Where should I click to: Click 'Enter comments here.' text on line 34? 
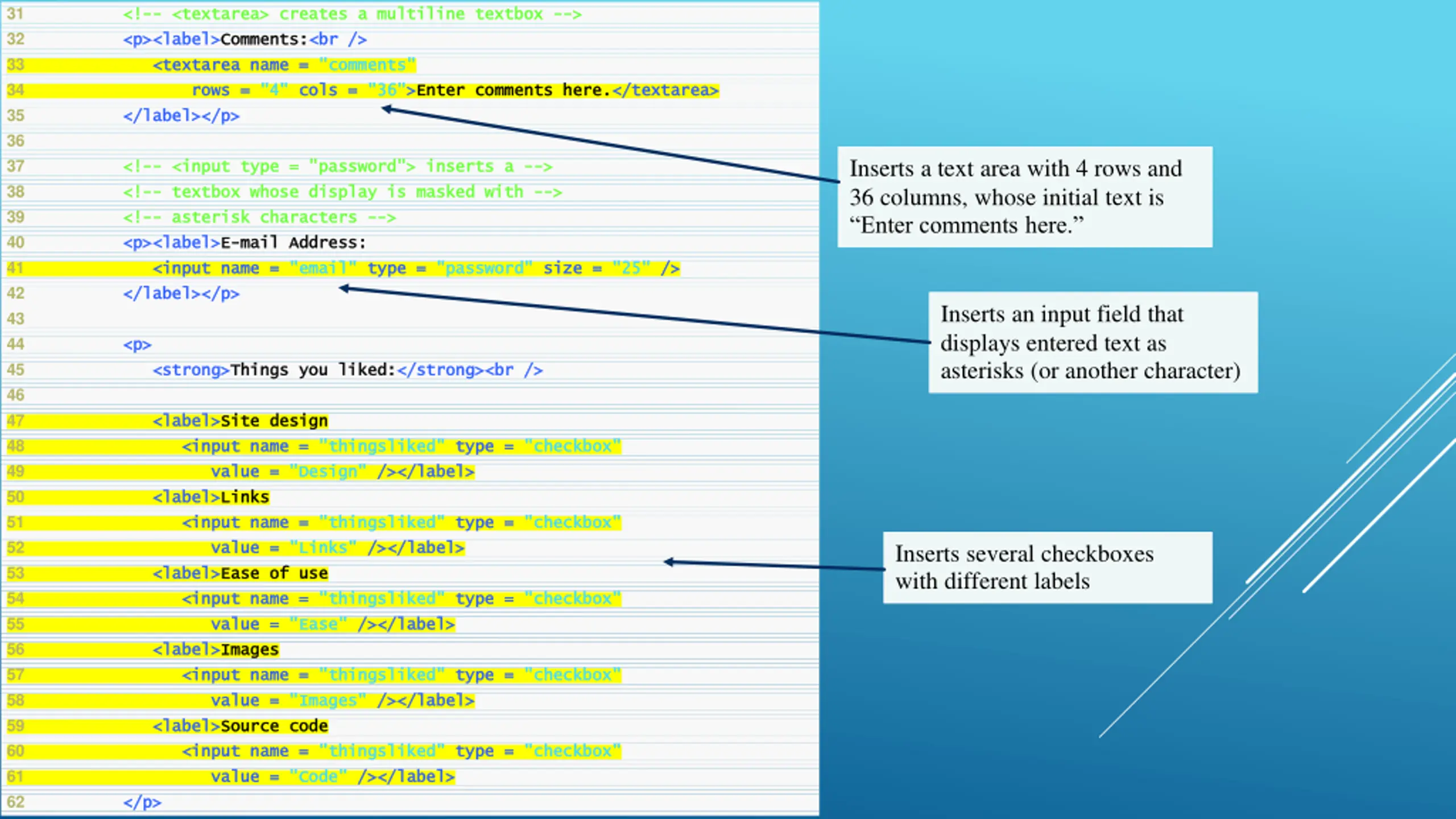tap(513, 90)
